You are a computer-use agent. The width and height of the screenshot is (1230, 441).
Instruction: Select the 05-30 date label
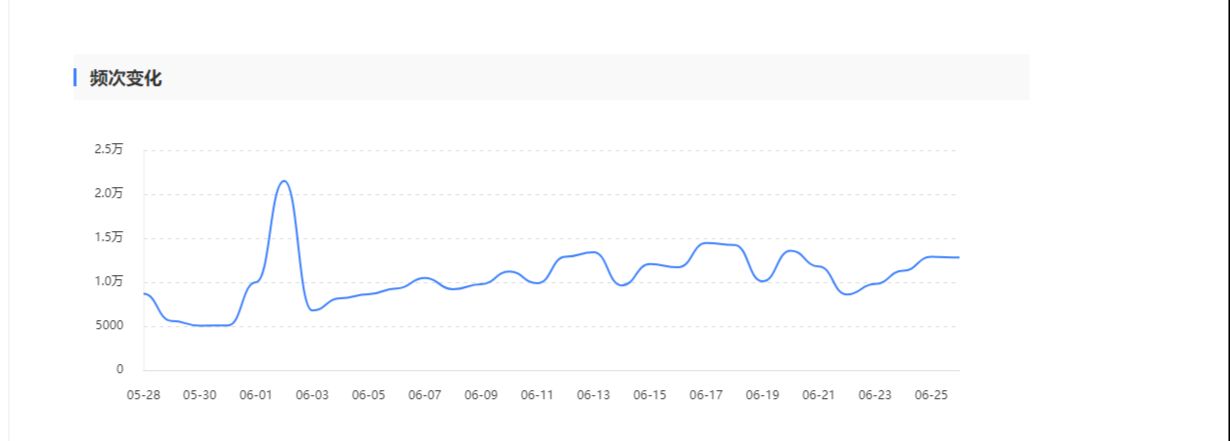[200, 395]
